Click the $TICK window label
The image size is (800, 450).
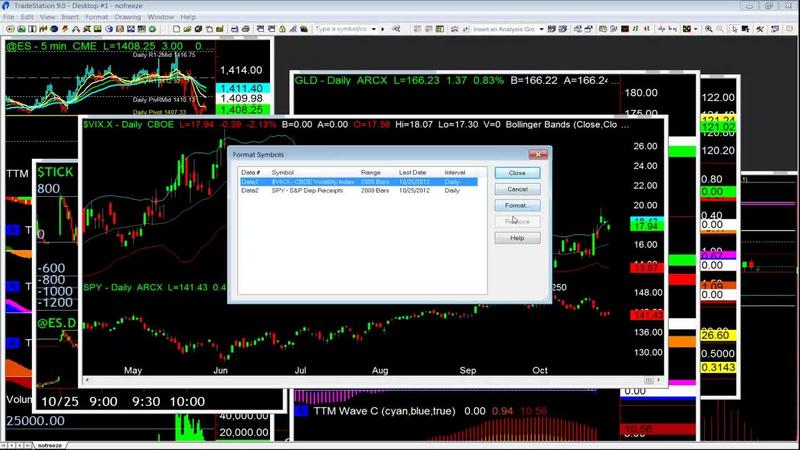55,172
